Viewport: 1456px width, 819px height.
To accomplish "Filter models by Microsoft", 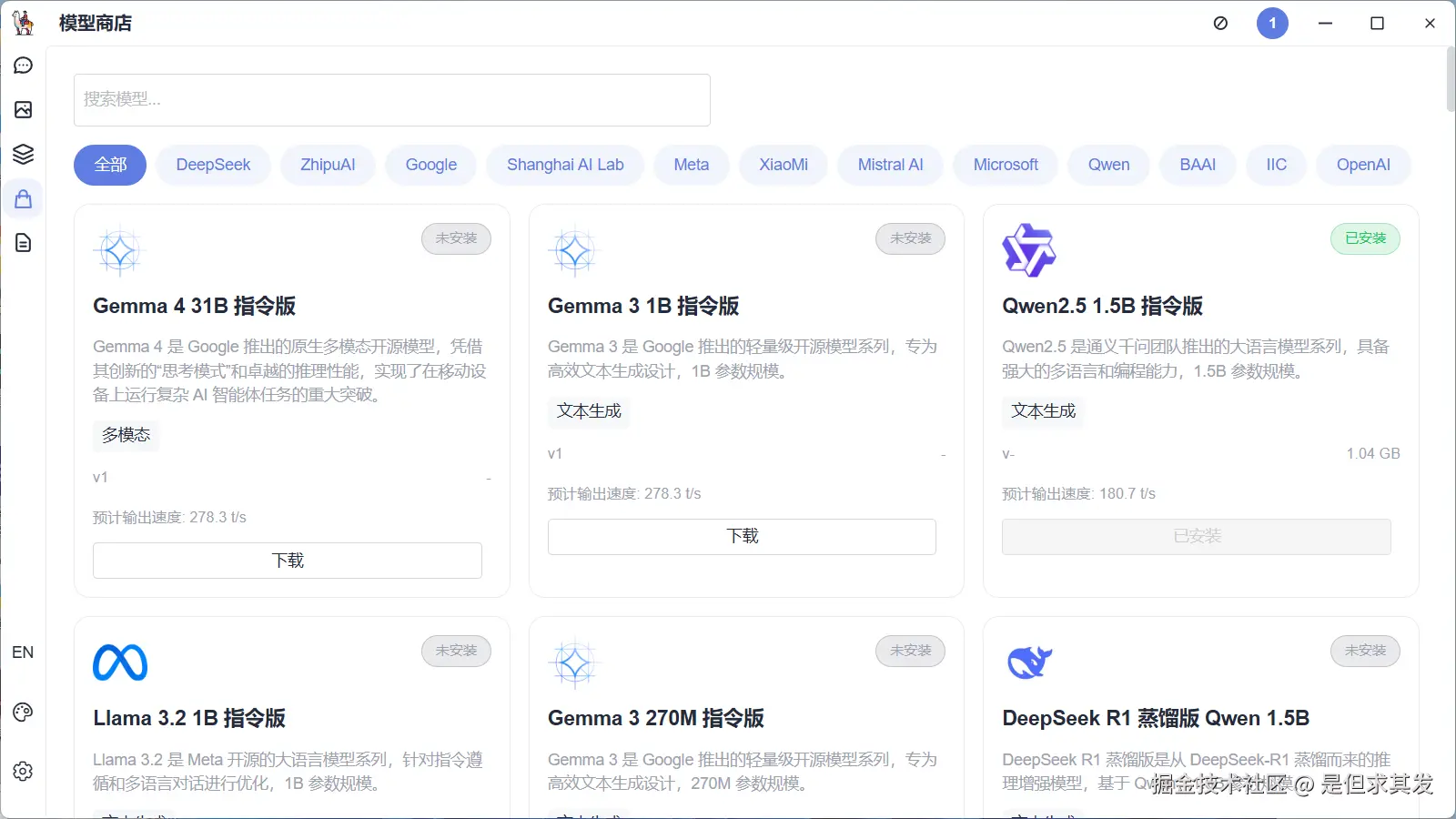I will pyautogui.click(x=1006, y=165).
